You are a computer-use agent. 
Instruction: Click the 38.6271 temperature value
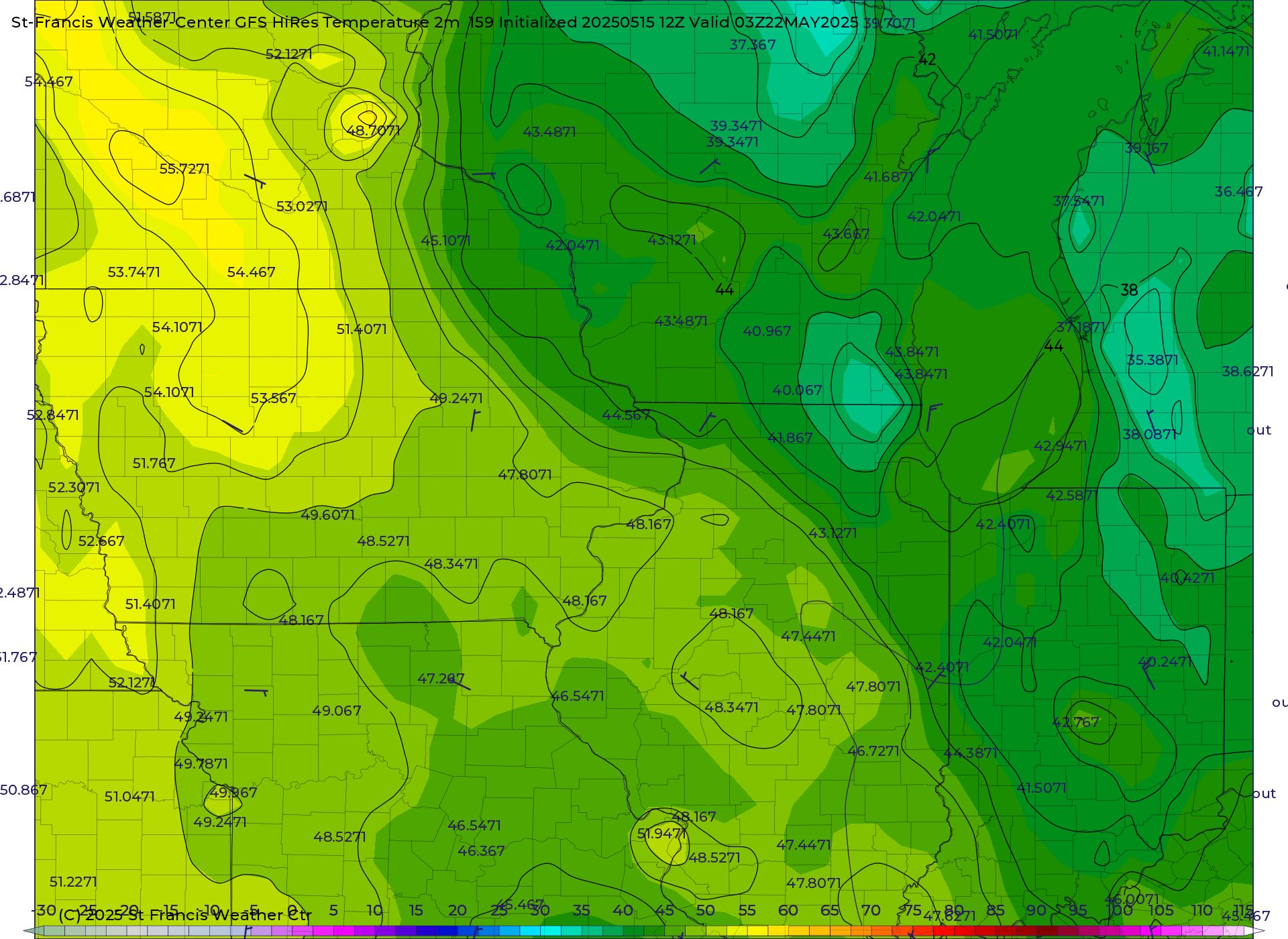(x=1248, y=372)
